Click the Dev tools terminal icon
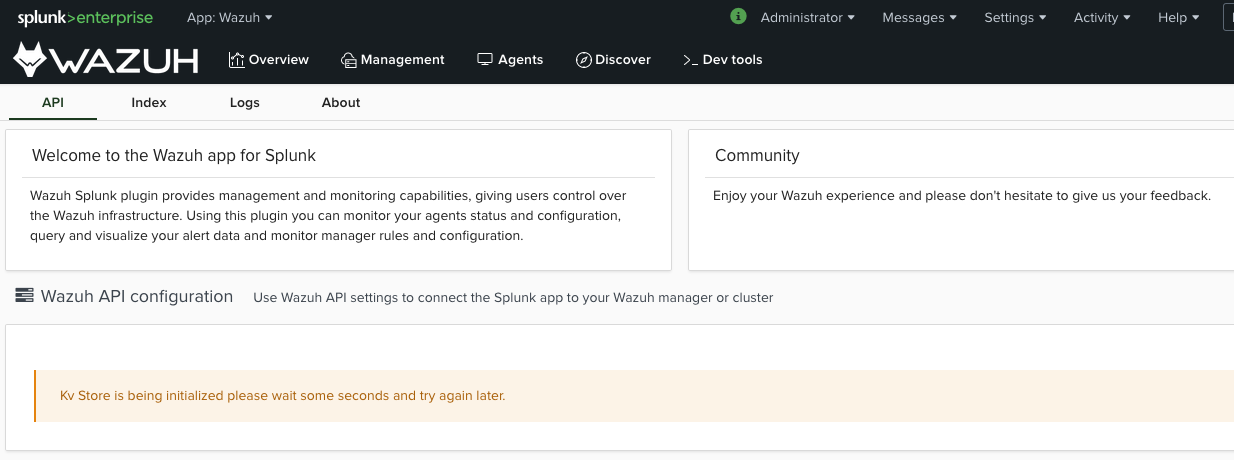Viewport: 1234px width, 460px height. tap(690, 60)
